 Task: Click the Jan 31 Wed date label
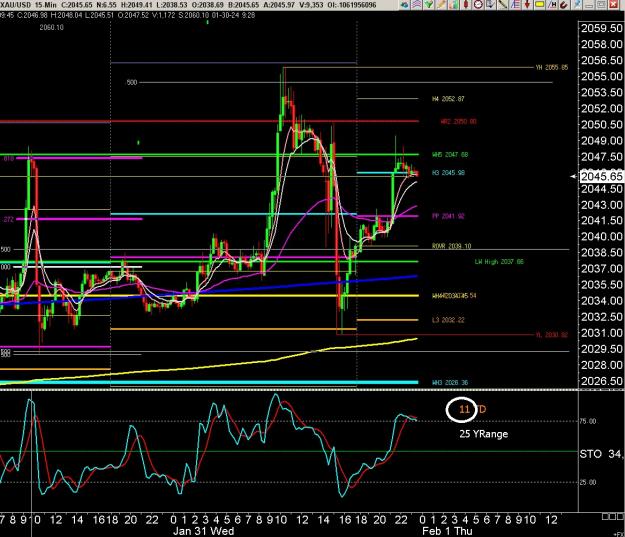coord(203,531)
